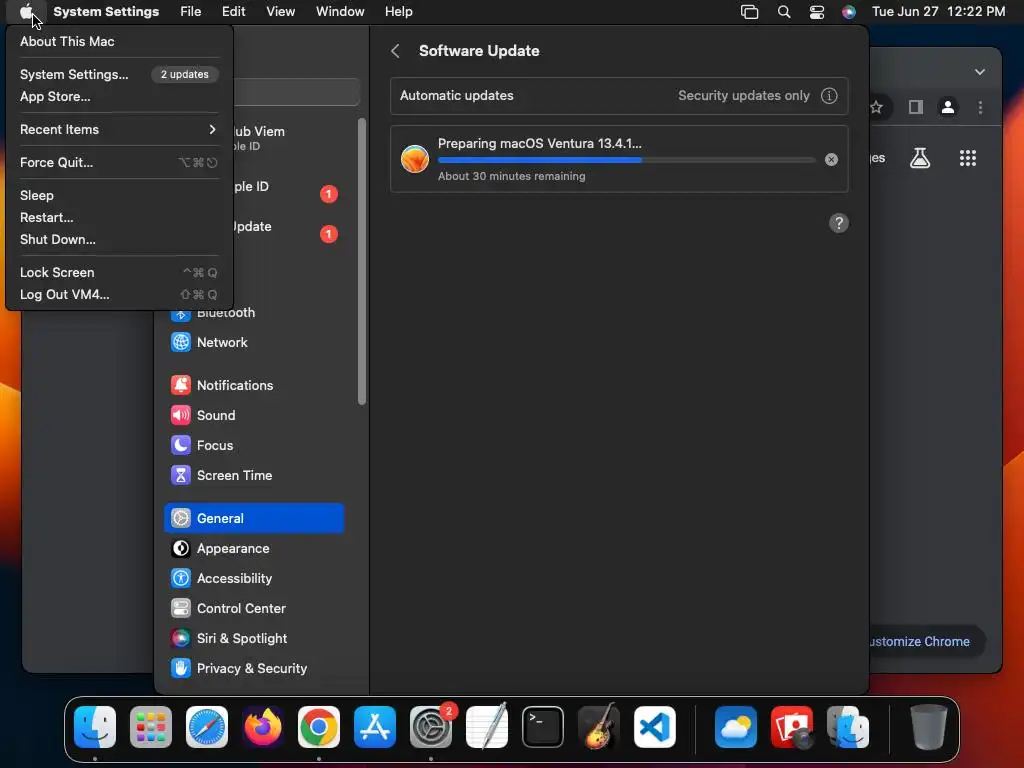Expand the Recent Items submenu
1024x768 pixels.
coord(120,129)
